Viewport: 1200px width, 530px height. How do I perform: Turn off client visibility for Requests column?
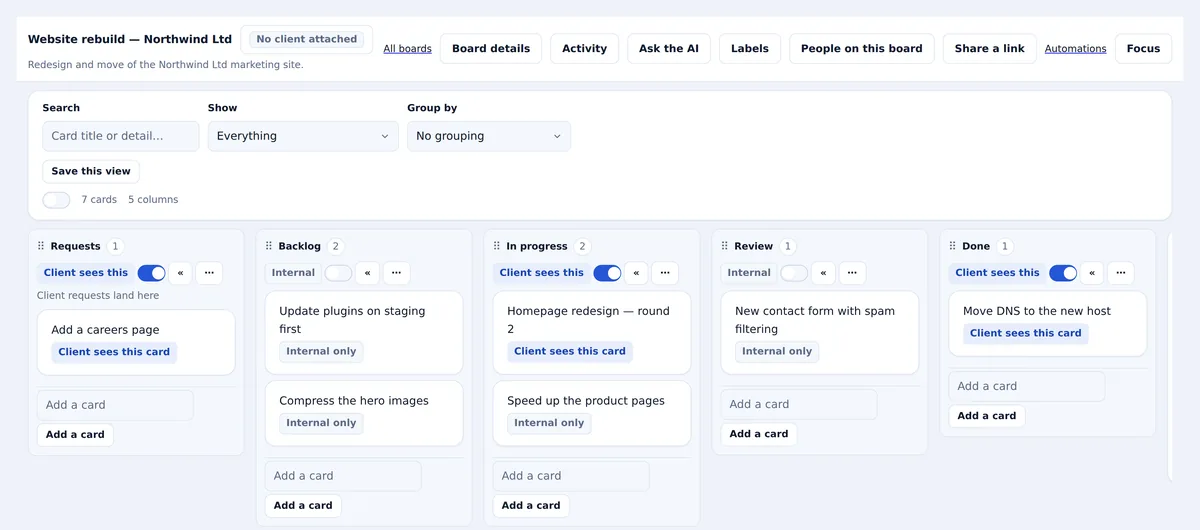coord(151,273)
